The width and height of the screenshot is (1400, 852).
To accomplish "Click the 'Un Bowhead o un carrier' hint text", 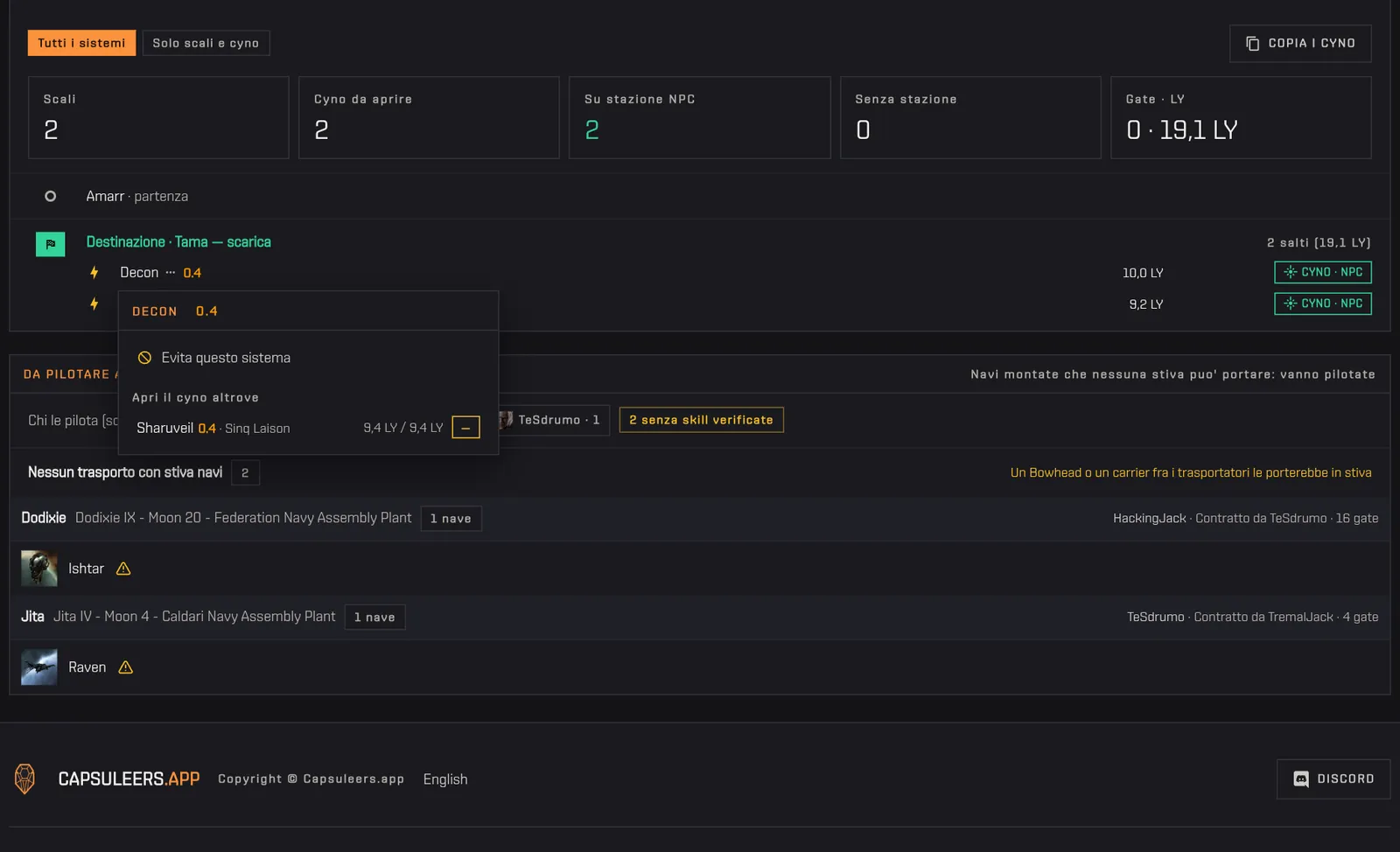I will pos(1191,473).
